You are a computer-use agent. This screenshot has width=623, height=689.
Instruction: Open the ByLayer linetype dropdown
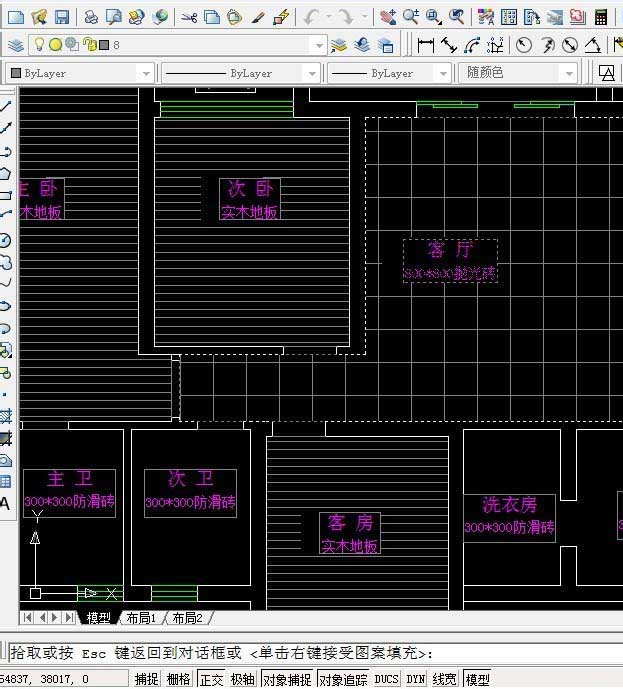coord(311,73)
